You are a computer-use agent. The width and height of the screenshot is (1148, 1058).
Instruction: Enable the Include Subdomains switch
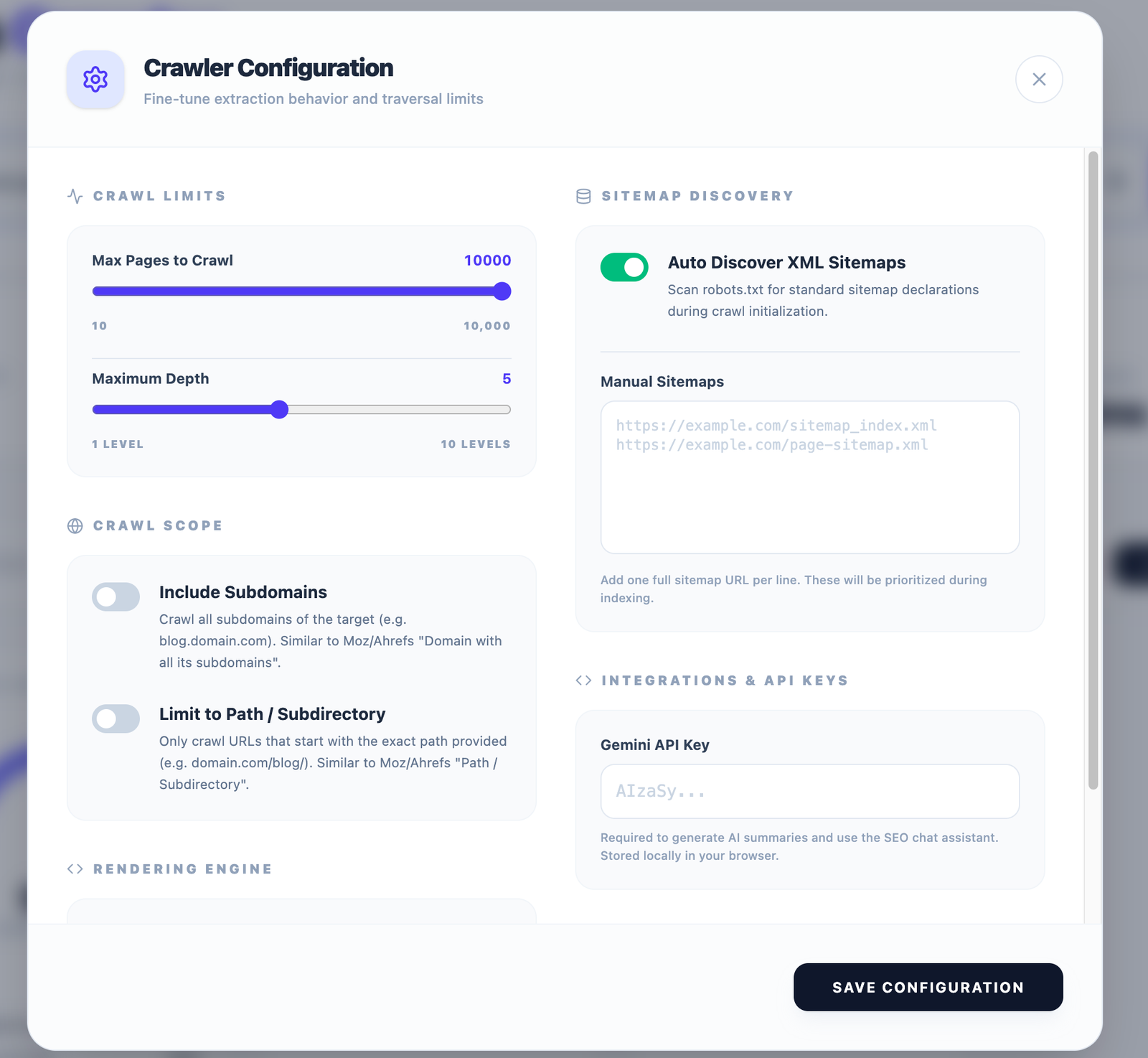tap(116, 596)
